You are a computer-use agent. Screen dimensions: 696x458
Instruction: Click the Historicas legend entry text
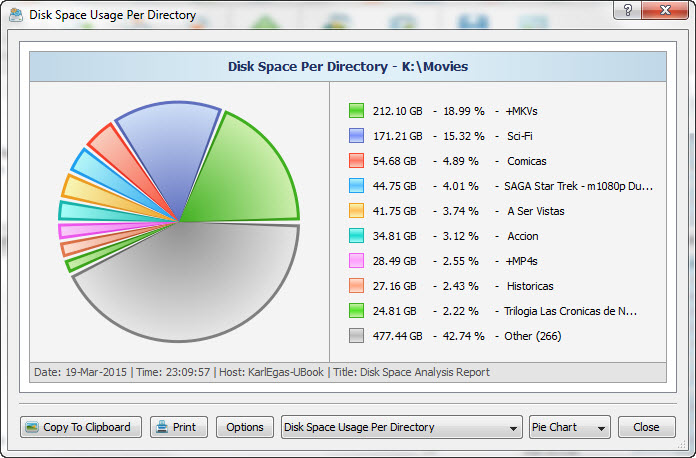coord(530,286)
